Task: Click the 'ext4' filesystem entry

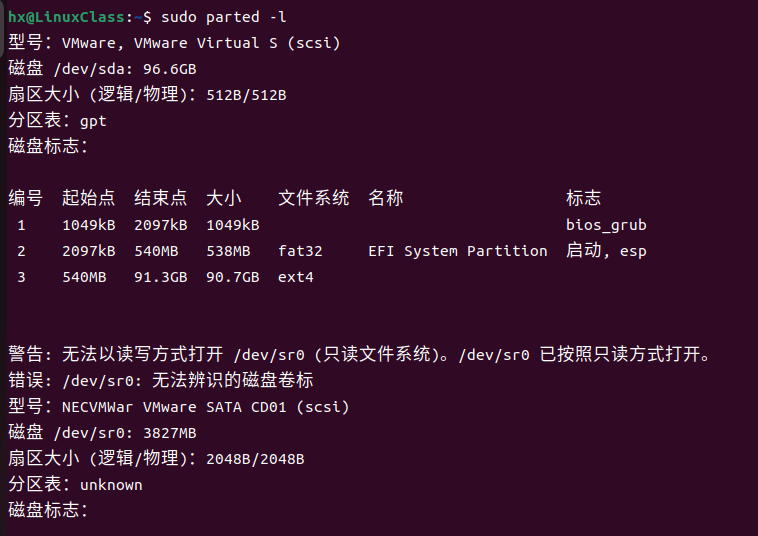Action: (295, 277)
